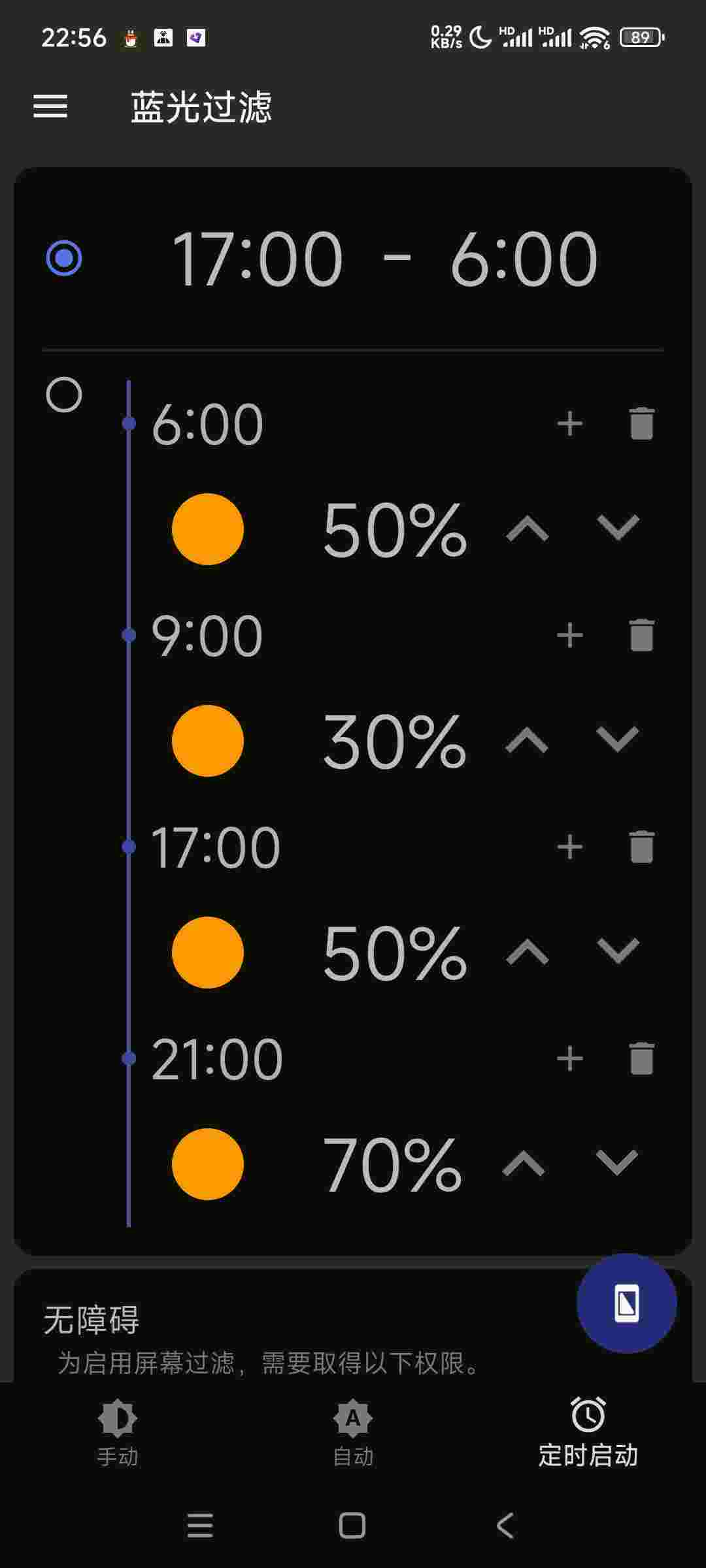Add a schedule entry after 9:00

pos(569,635)
